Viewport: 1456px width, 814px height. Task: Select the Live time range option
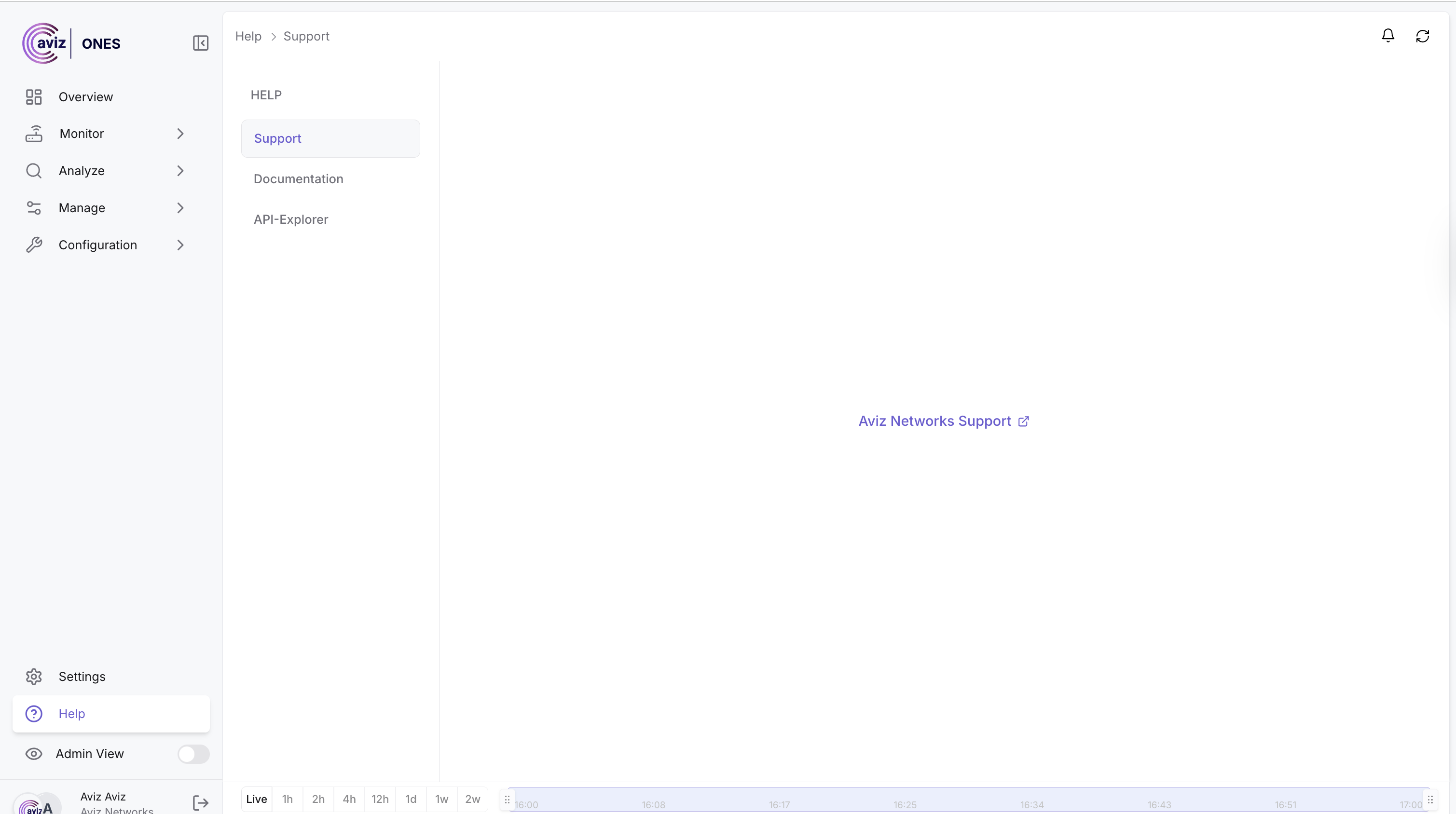(x=257, y=799)
